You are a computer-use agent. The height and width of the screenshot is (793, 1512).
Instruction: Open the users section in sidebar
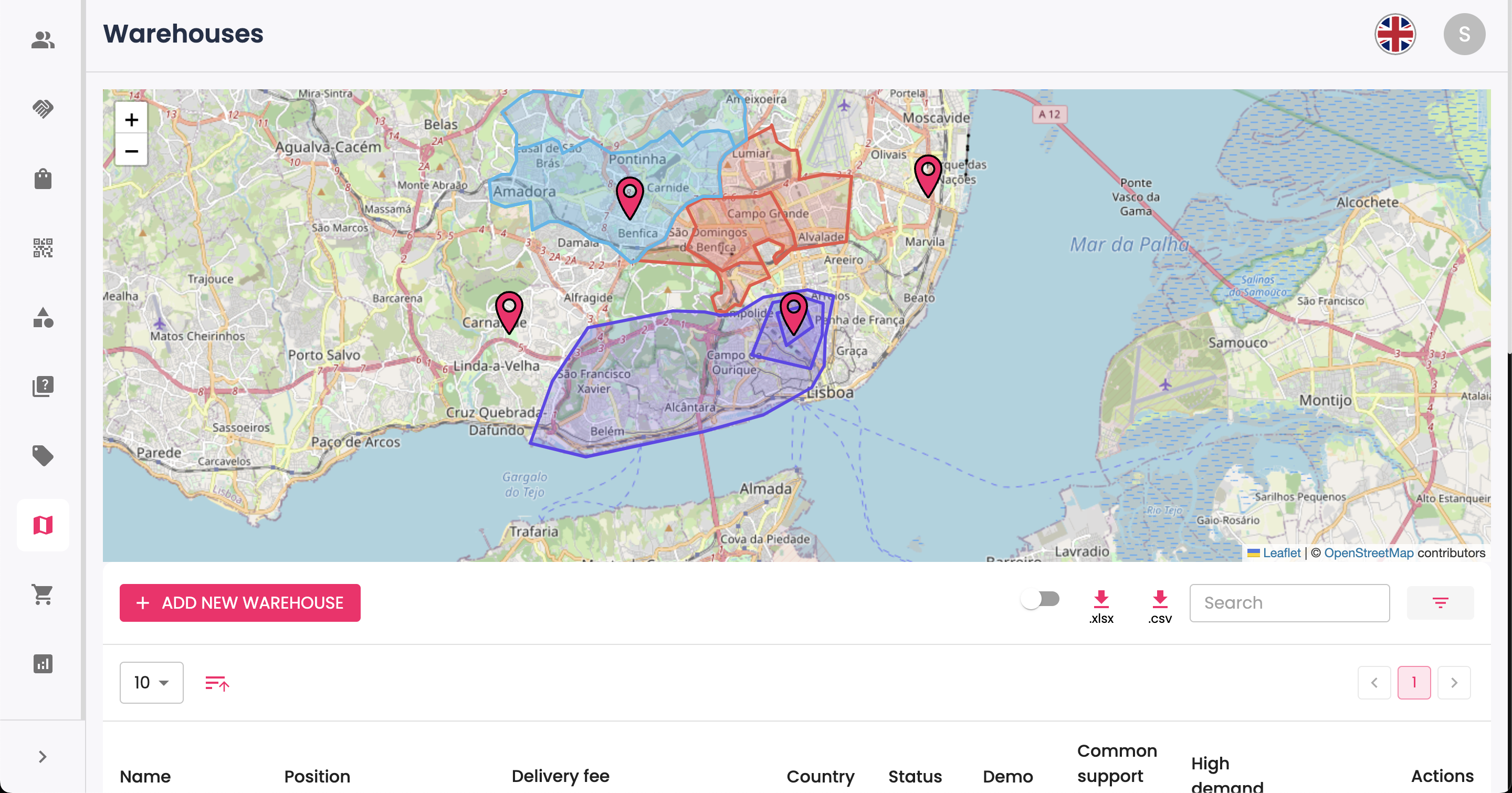coord(43,40)
